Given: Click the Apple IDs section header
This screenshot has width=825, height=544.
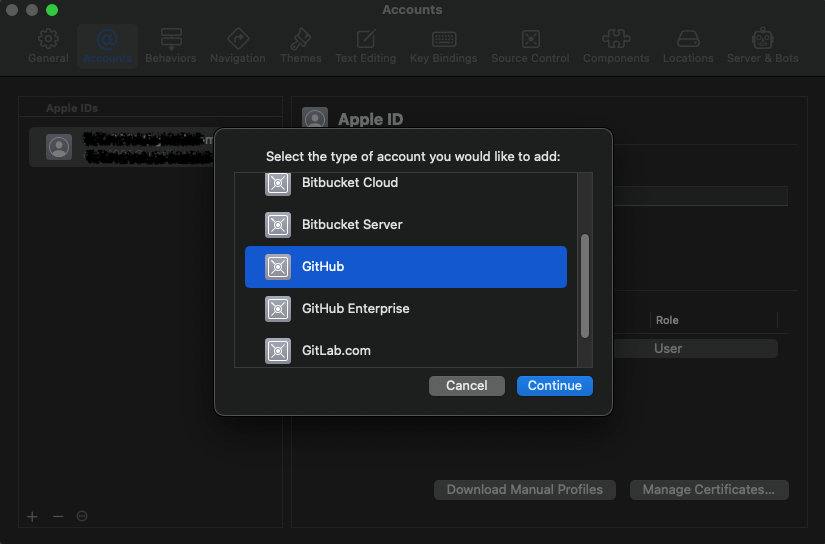Looking at the screenshot, I should tap(72, 108).
